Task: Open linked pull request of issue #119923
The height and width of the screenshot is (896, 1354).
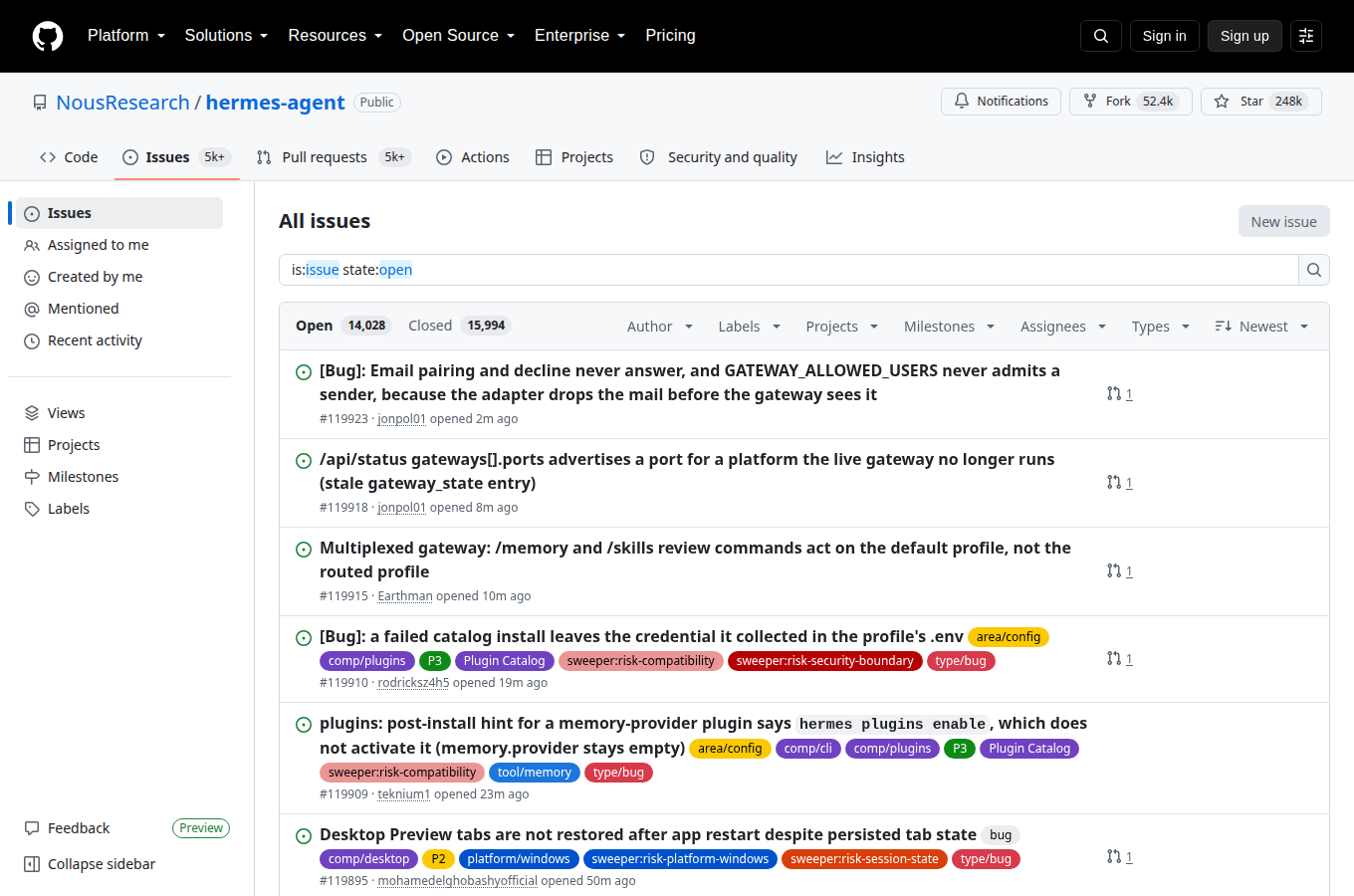Action: (x=1120, y=394)
